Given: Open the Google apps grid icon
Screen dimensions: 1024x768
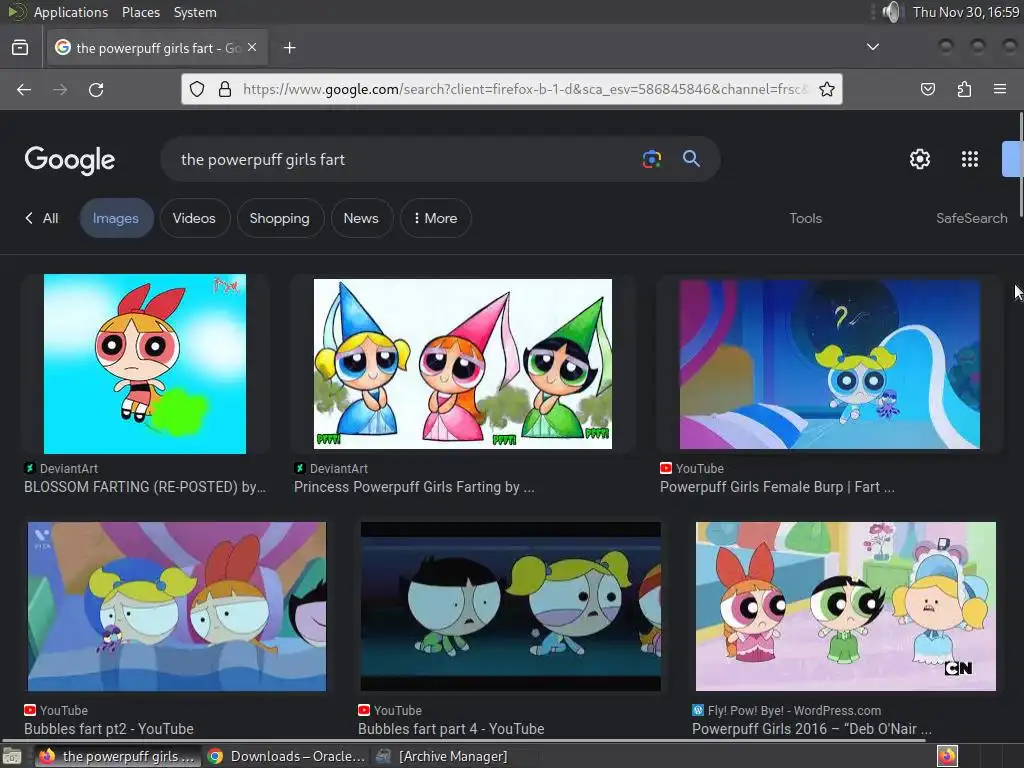Looking at the screenshot, I should click(x=970, y=159).
